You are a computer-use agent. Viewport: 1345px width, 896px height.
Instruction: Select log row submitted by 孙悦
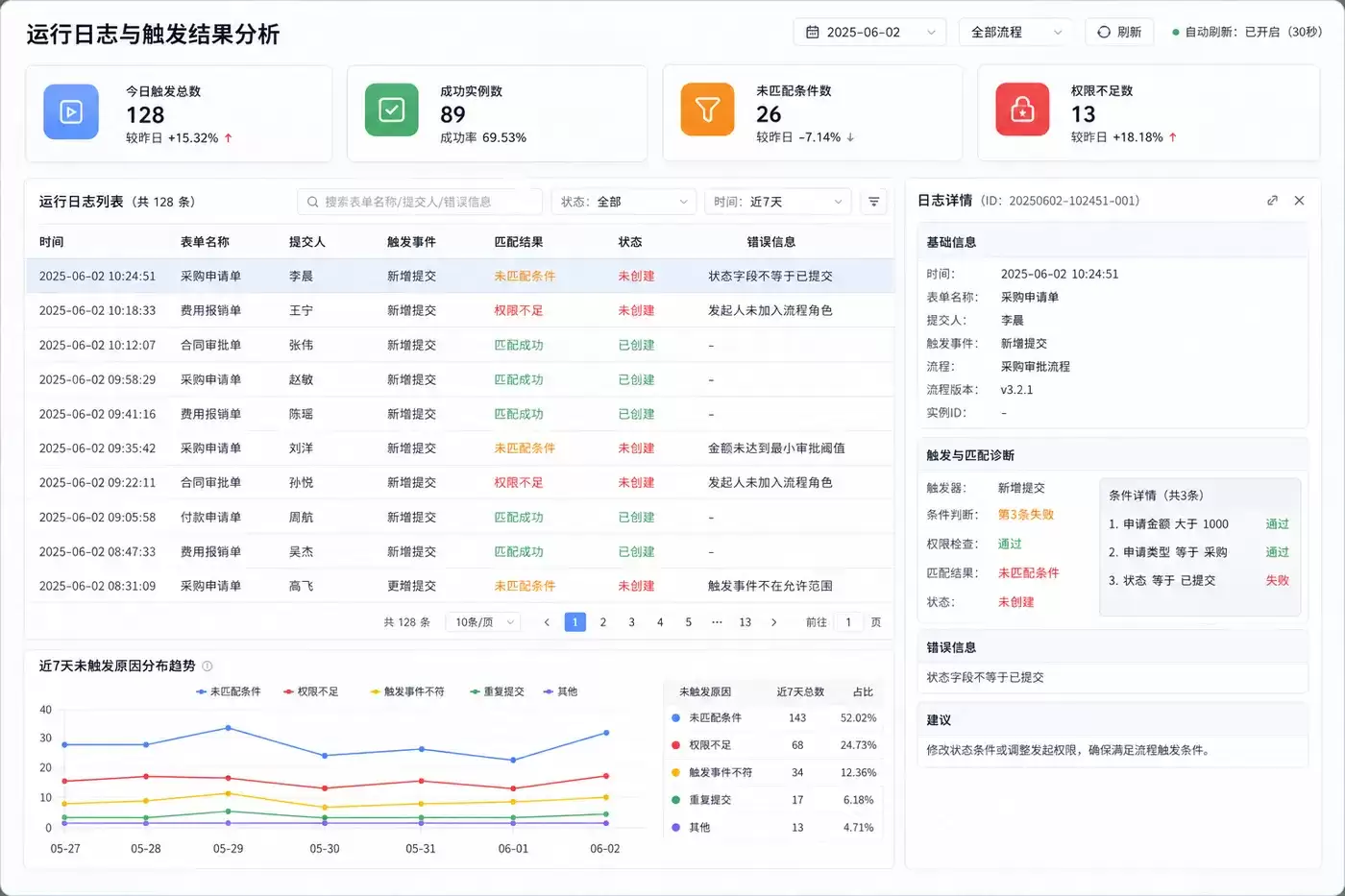(459, 483)
